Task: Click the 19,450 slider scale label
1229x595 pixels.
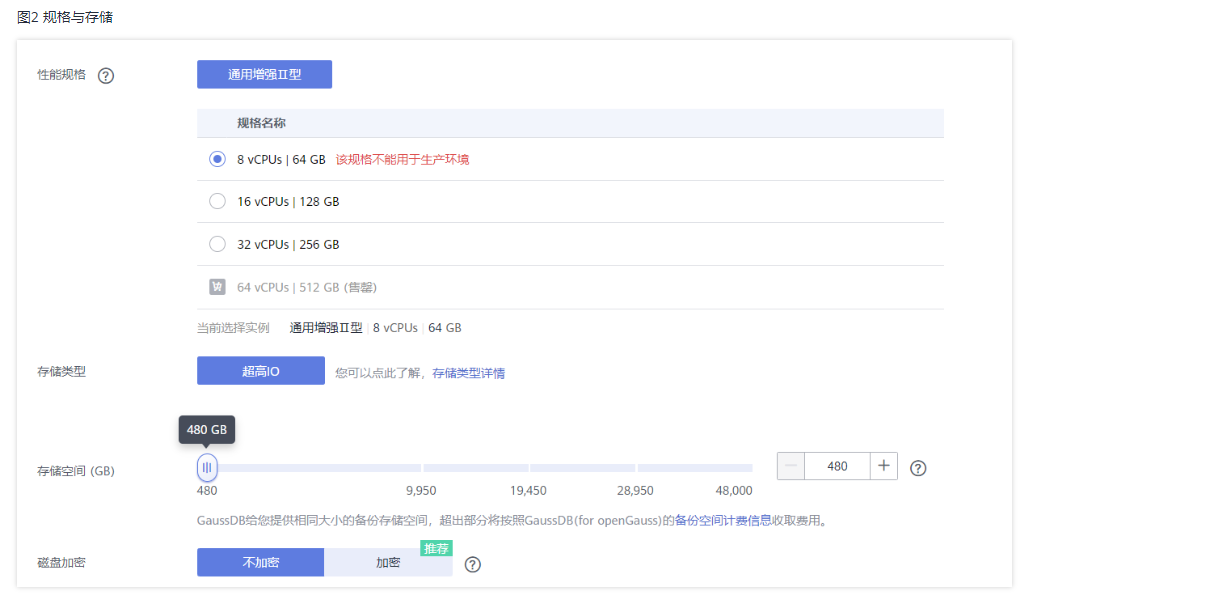Action: (528, 491)
